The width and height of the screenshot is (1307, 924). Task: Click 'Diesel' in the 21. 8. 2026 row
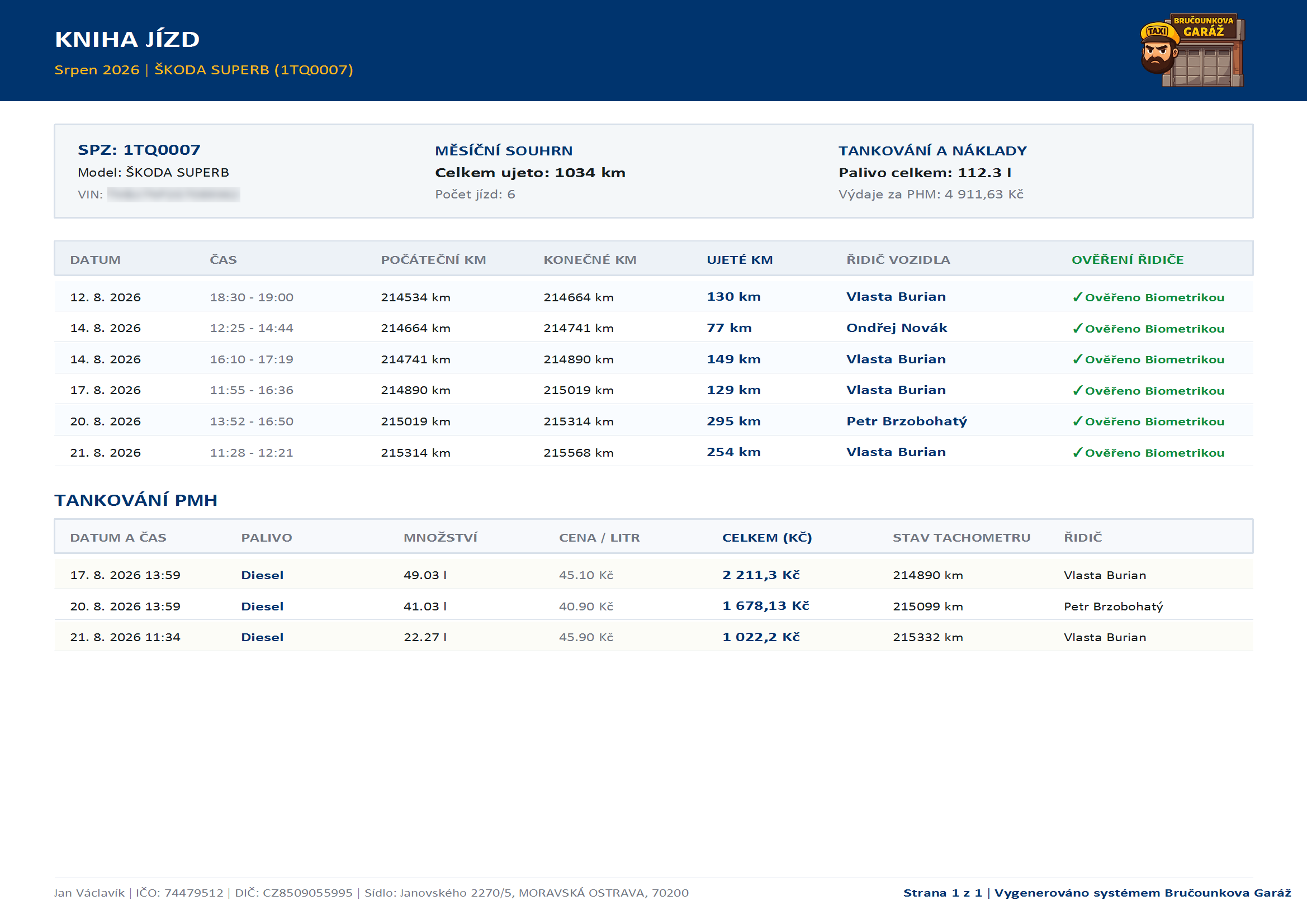(x=262, y=637)
